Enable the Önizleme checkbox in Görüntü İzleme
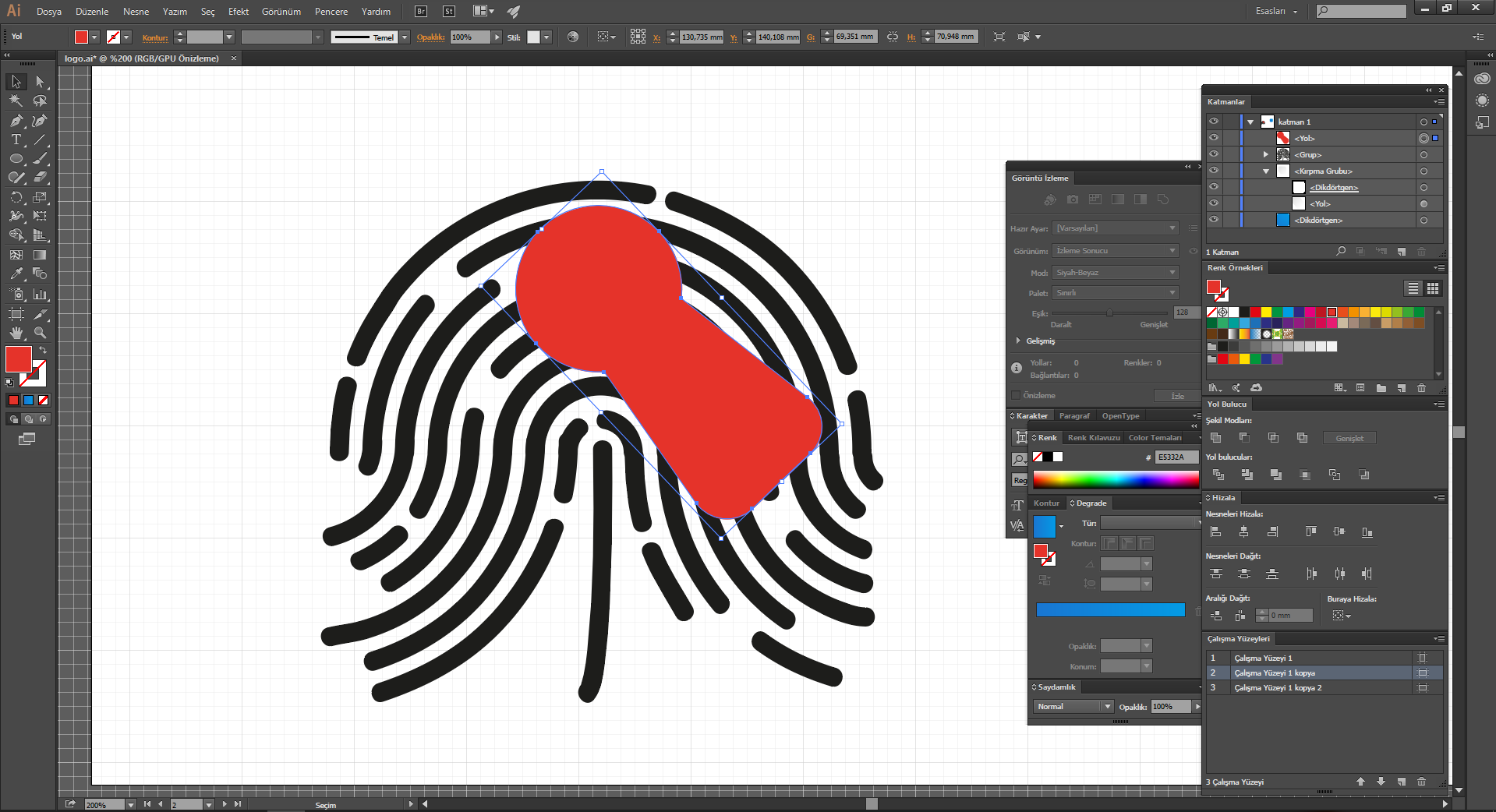This screenshot has height=812, width=1496. coord(1016,395)
